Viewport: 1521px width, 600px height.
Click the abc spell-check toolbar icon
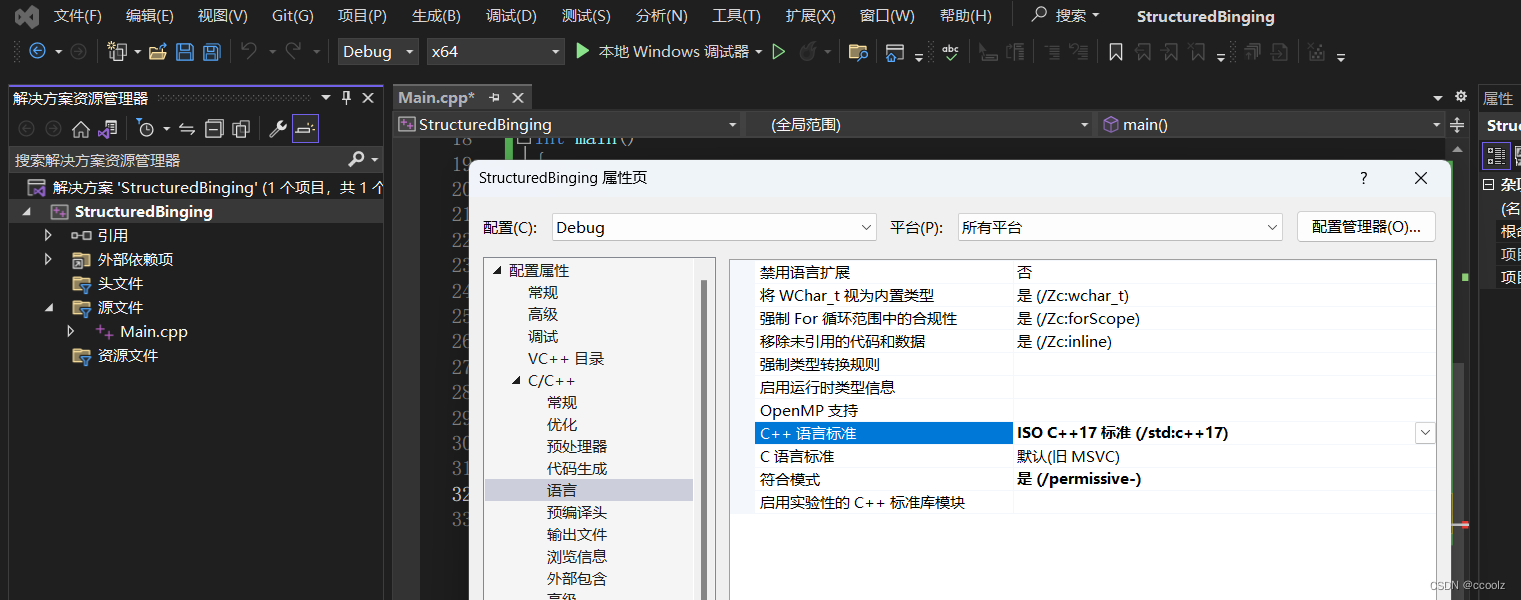[951, 51]
